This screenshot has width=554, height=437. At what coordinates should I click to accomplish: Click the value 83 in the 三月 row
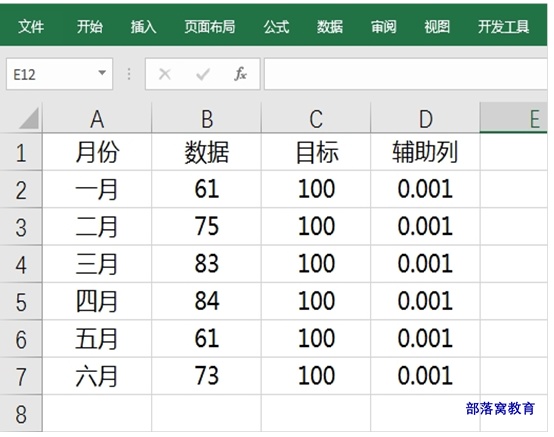coord(207,264)
